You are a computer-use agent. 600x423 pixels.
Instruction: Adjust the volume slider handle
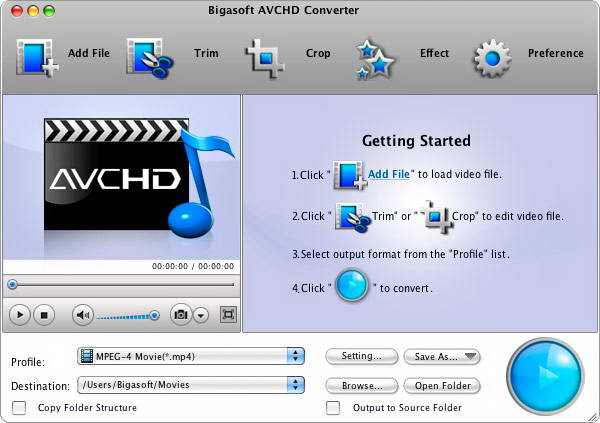154,315
